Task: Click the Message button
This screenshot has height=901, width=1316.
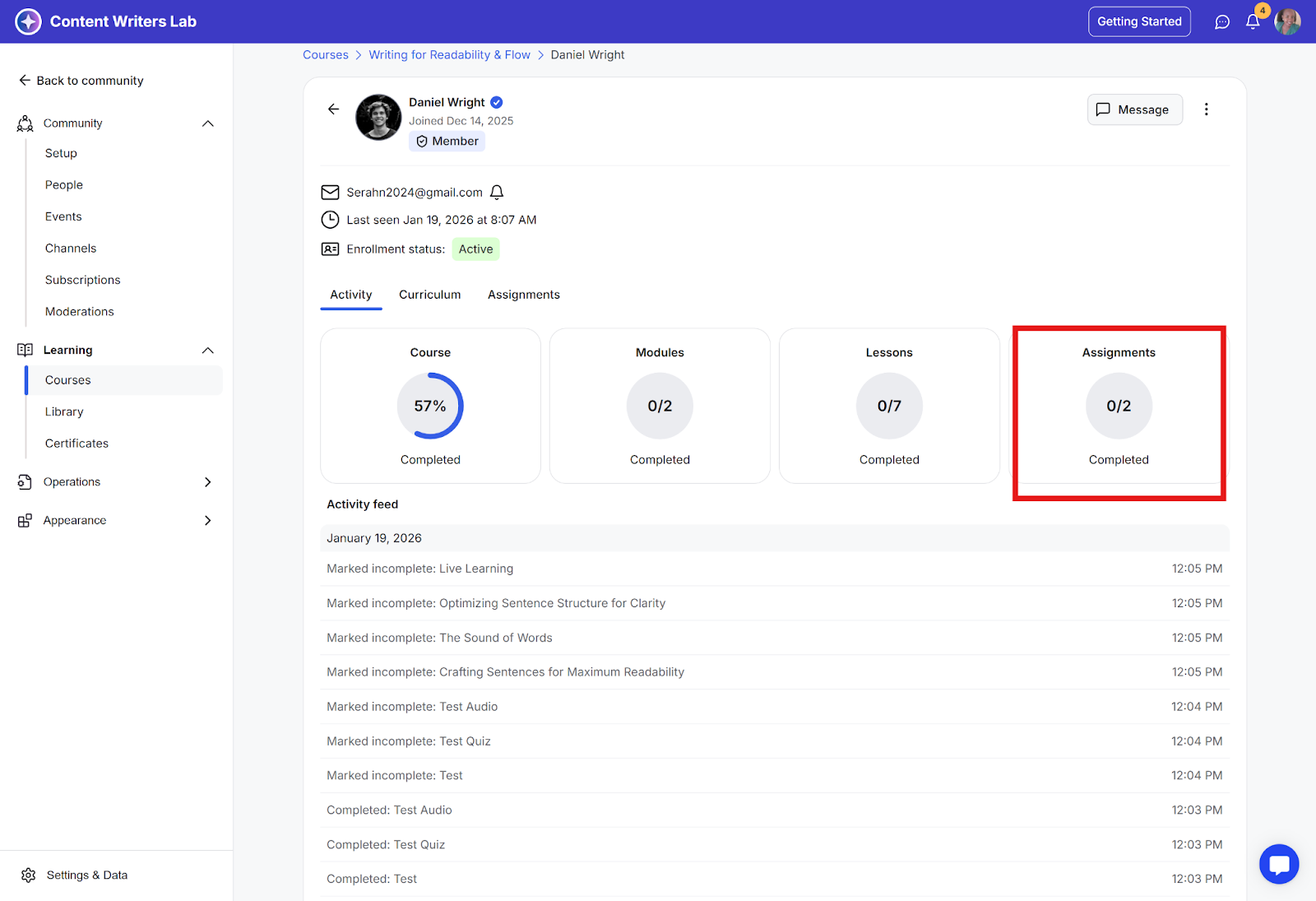Action: point(1134,109)
